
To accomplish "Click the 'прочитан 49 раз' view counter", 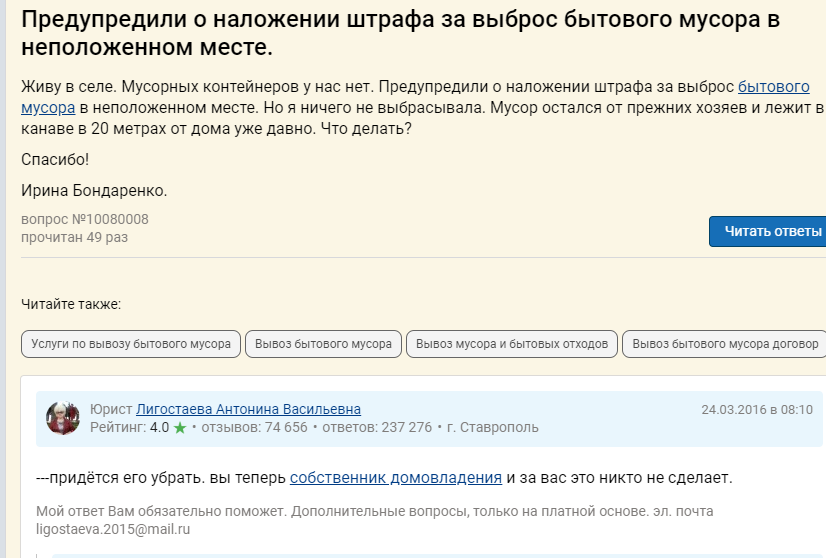I will point(74,237).
